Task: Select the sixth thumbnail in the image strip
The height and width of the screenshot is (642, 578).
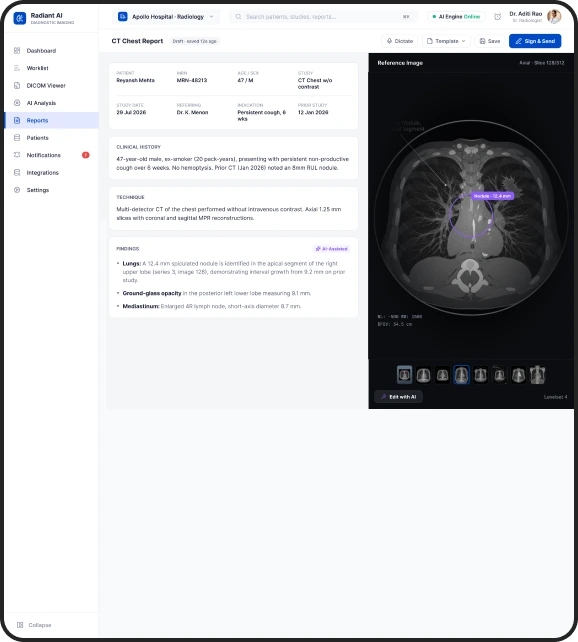Action: [499, 375]
